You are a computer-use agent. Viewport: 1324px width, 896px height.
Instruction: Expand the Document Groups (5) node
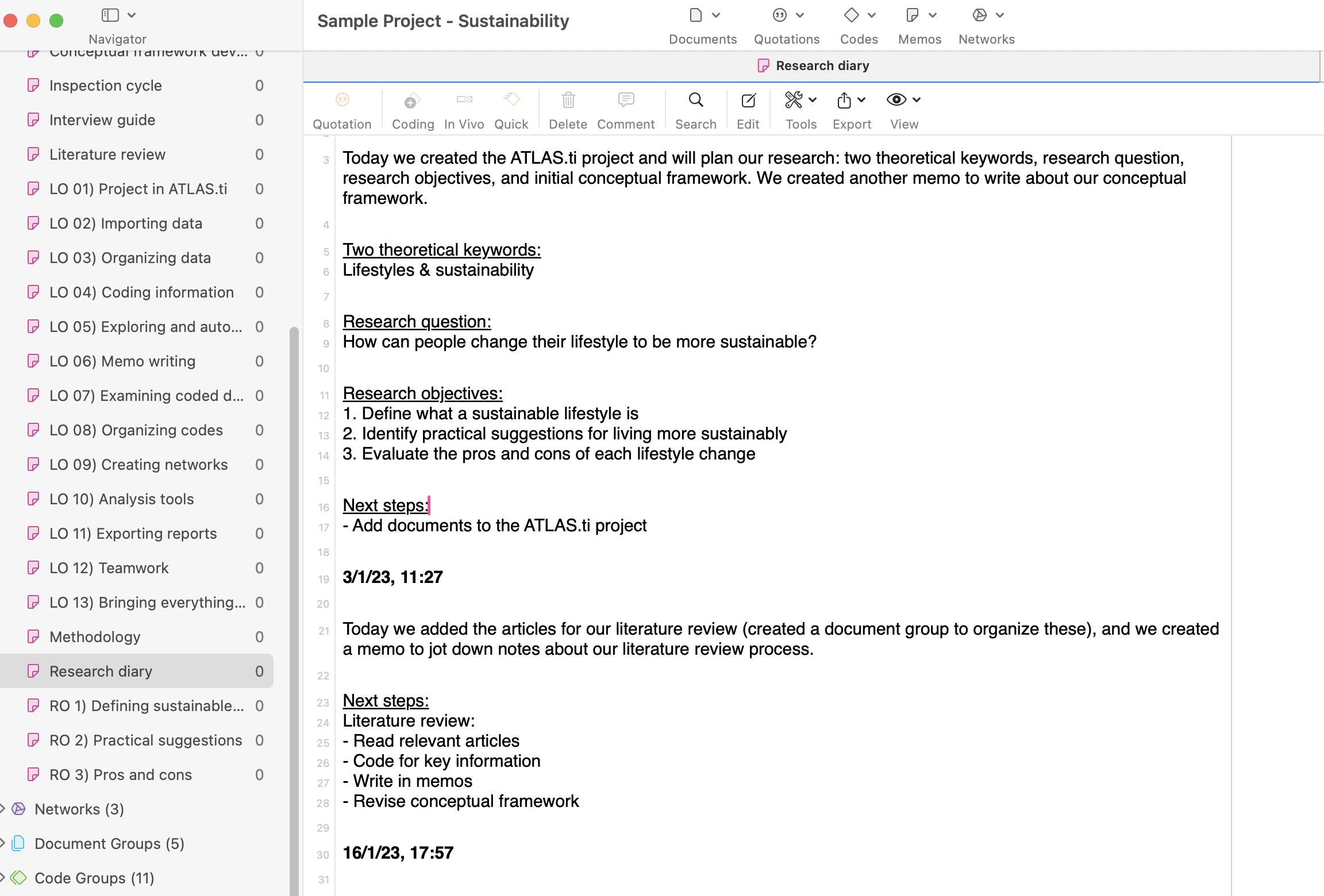[x=3, y=843]
